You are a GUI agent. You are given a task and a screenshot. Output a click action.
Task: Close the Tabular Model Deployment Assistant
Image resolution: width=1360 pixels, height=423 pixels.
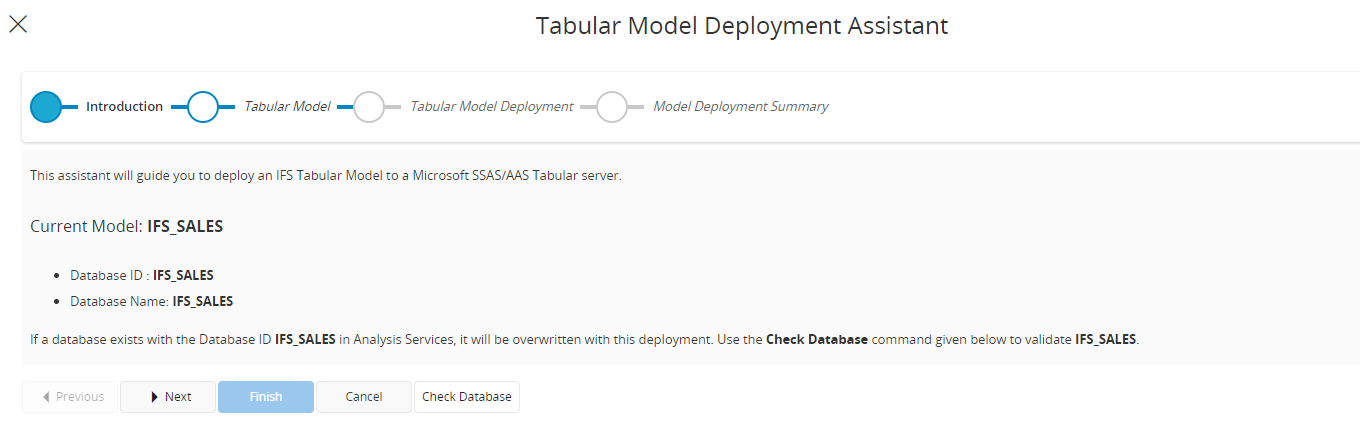[18, 25]
